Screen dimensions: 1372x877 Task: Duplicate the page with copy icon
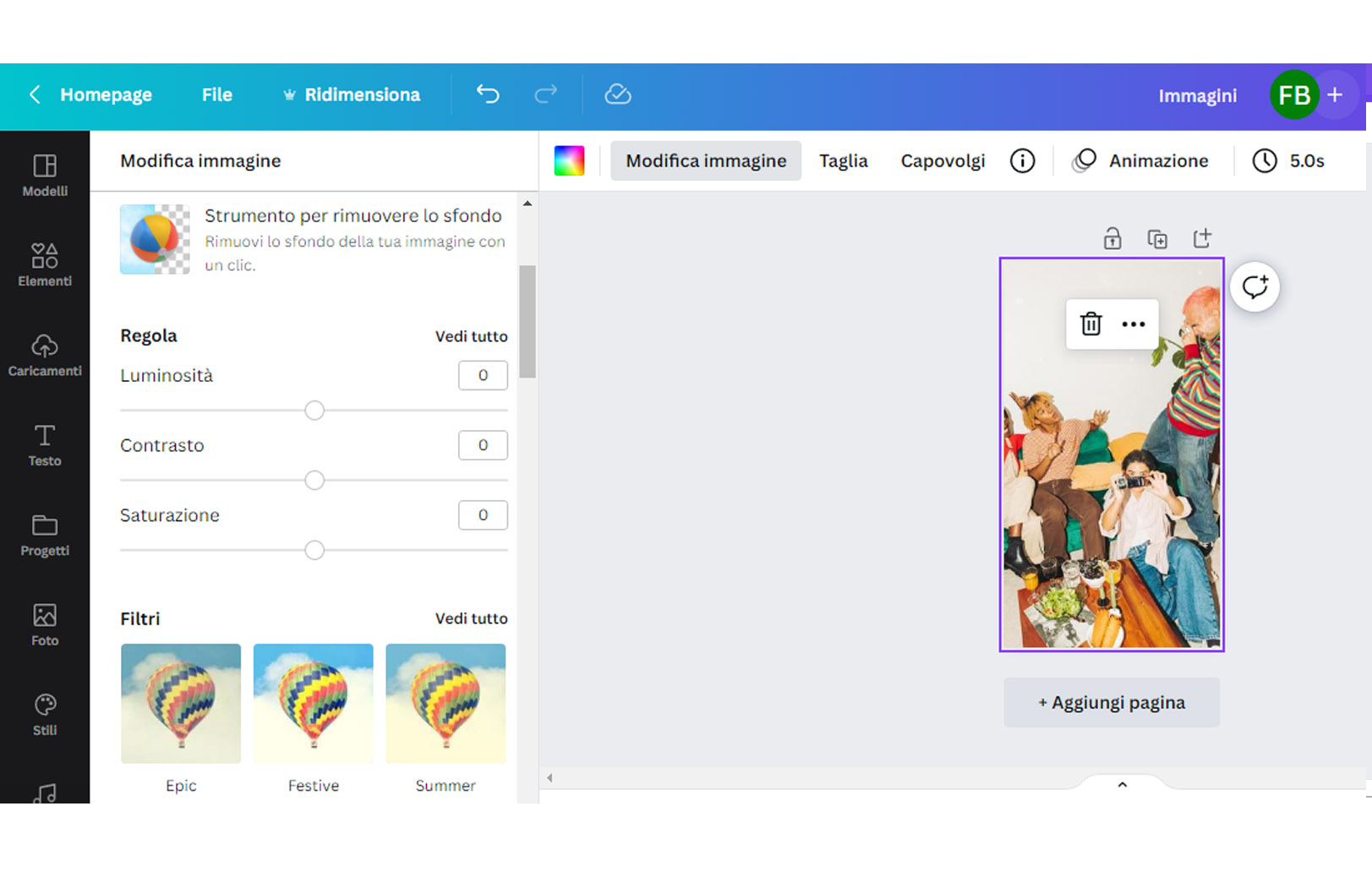(x=1157, y=239)
